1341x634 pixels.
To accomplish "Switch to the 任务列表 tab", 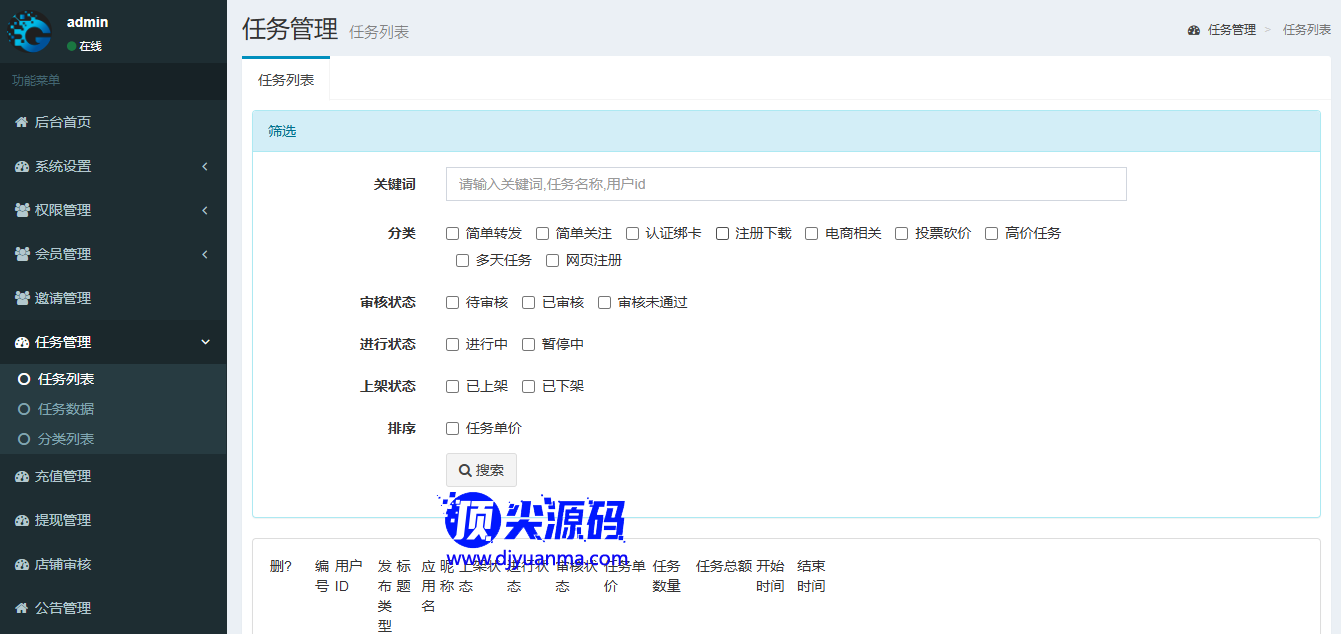I will click(x=286, y=80).
